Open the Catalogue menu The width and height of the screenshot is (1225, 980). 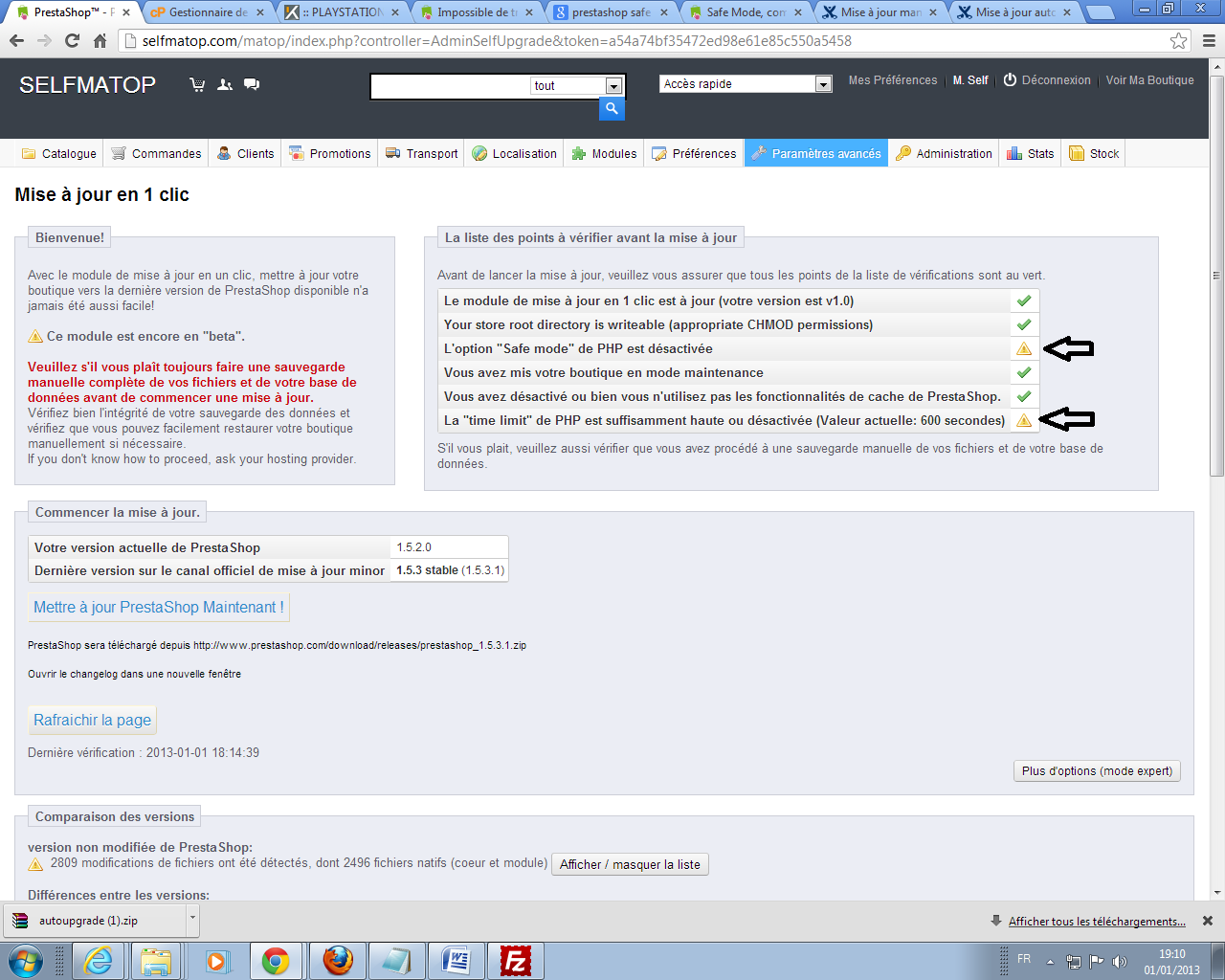(x=59, y=153)
